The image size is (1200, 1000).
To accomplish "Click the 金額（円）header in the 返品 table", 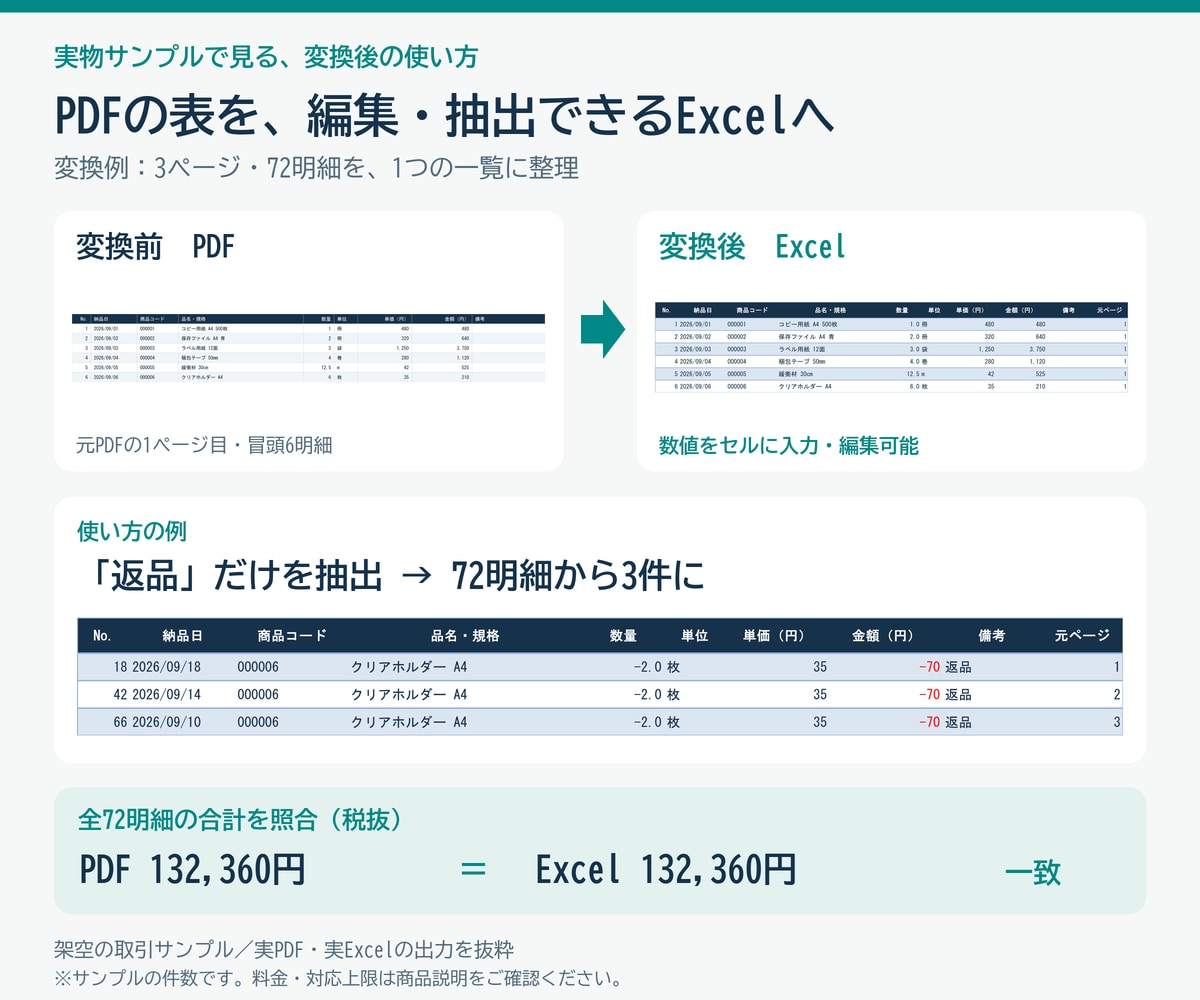I will (x=883, y=635).
